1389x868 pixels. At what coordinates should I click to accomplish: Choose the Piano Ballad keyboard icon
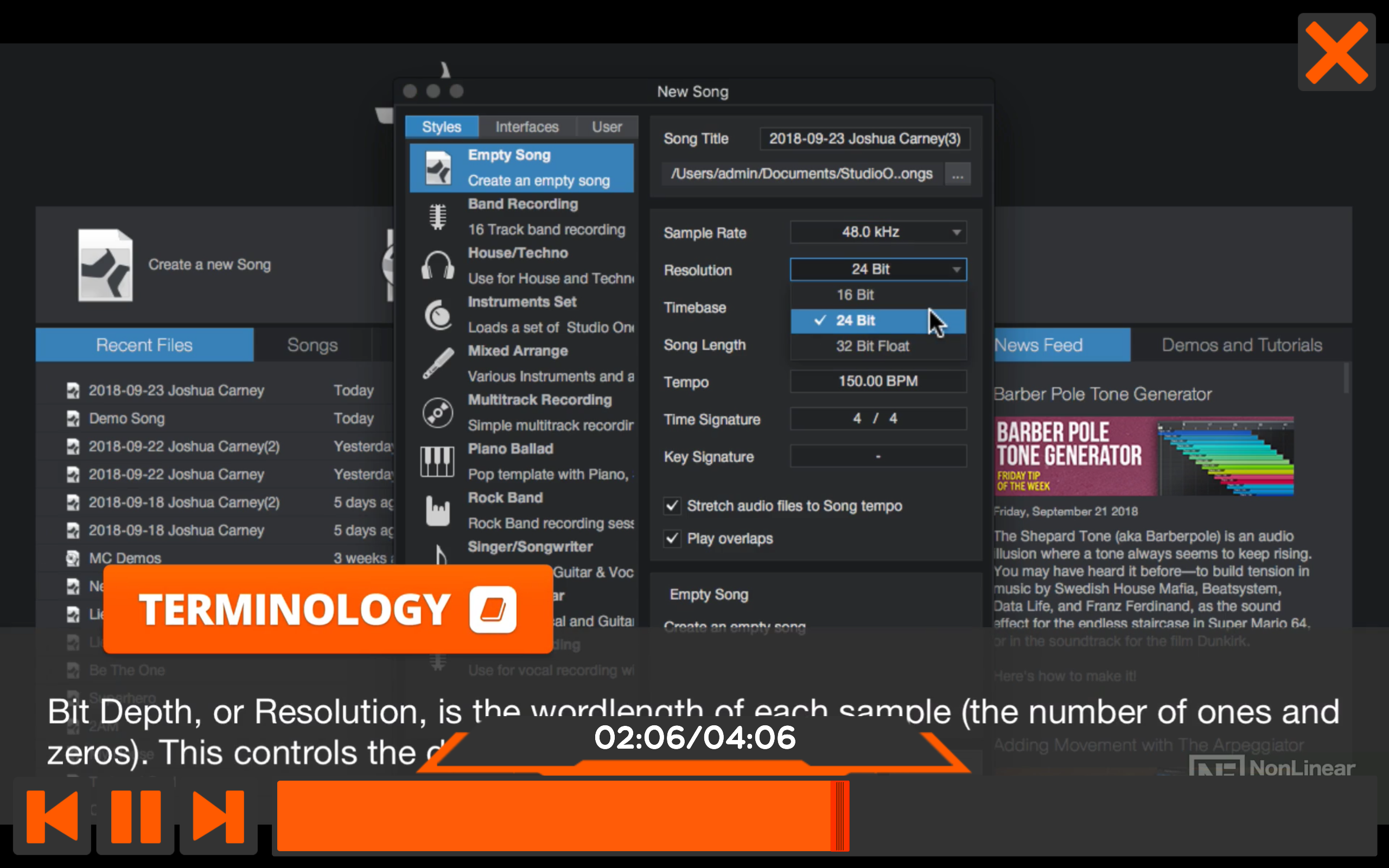[x=437, y=462]
